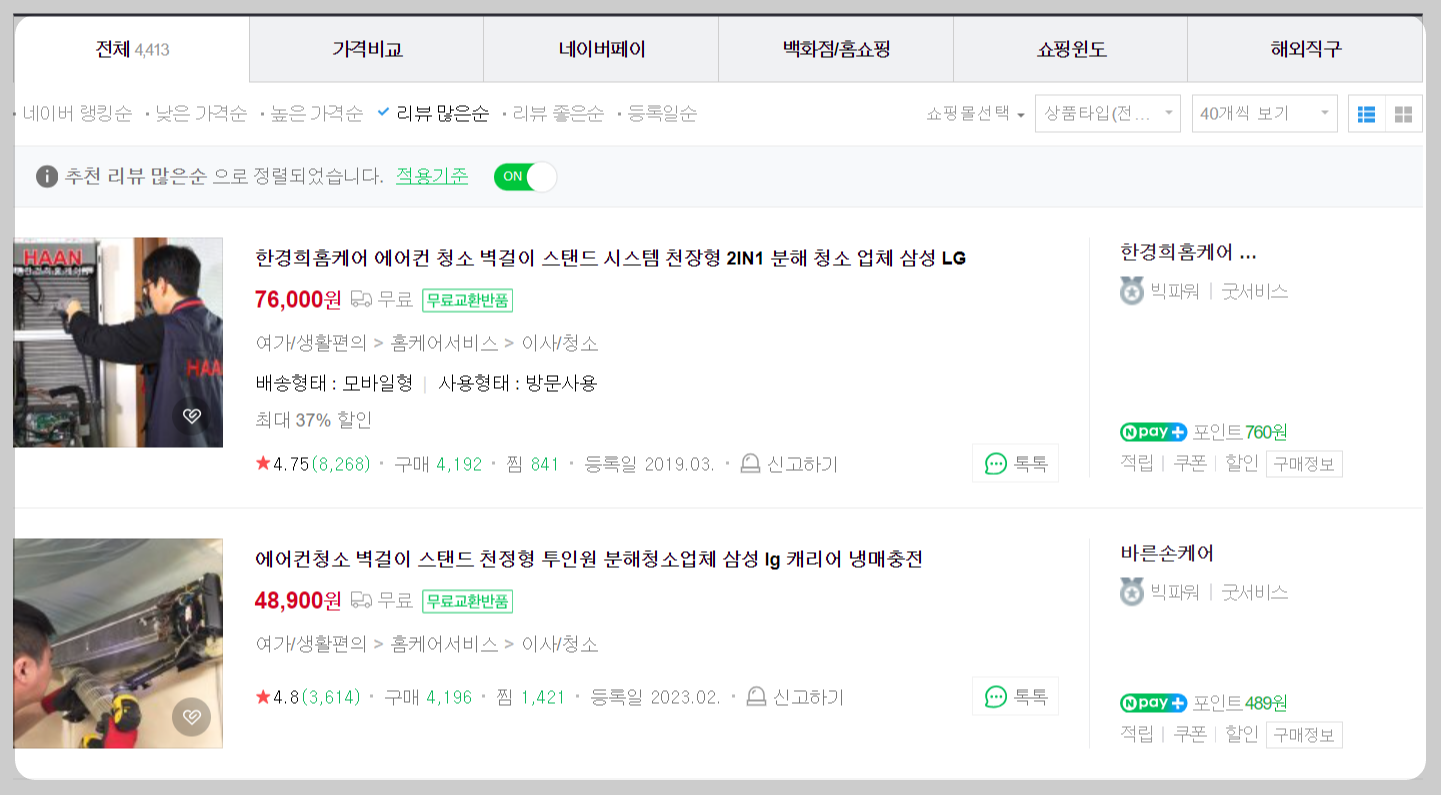Image resolution: width=1441 pixels, height=795 pixels.
Task: Expand the 상품타입 filter dropdown
Action: tap(1106, 113)
